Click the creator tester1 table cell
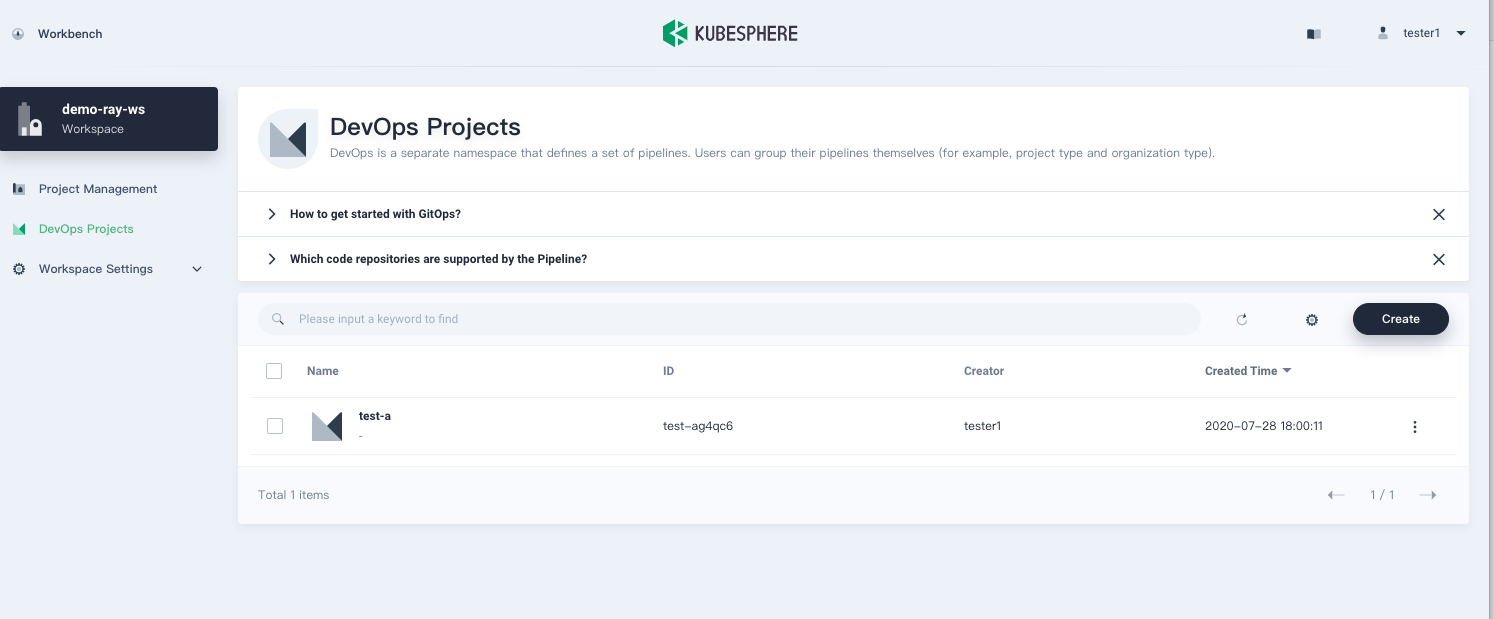1494x619 pixels. [983, 426]
